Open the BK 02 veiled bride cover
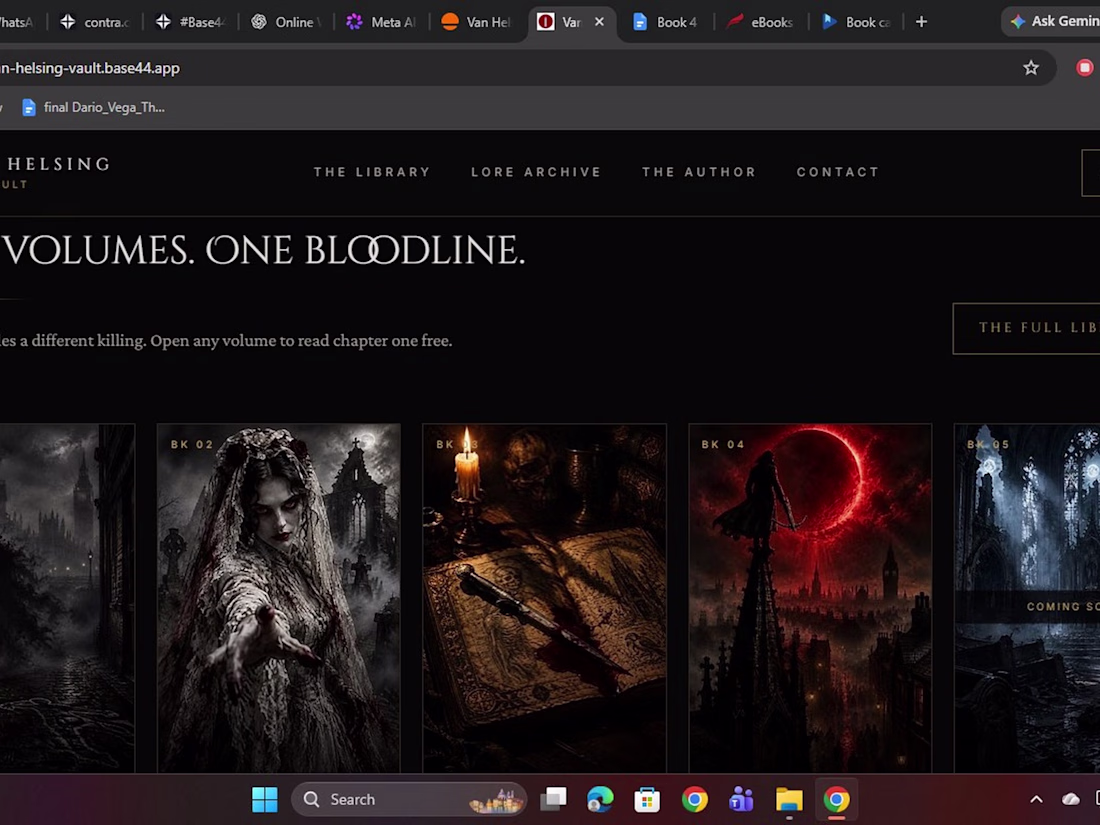1100x825 pixels. click(279, 598)
